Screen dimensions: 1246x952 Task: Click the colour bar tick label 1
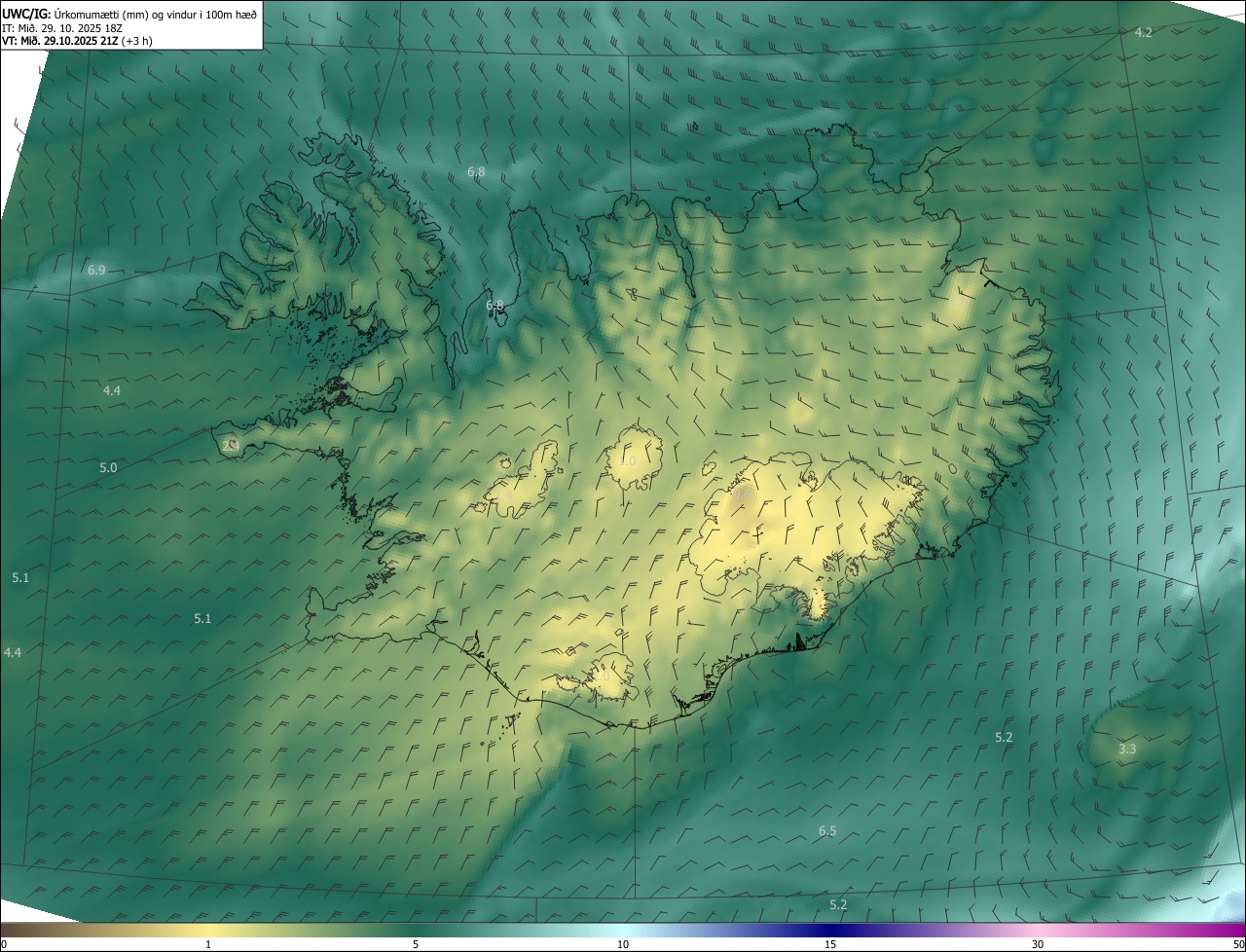[x=208, y=944]
